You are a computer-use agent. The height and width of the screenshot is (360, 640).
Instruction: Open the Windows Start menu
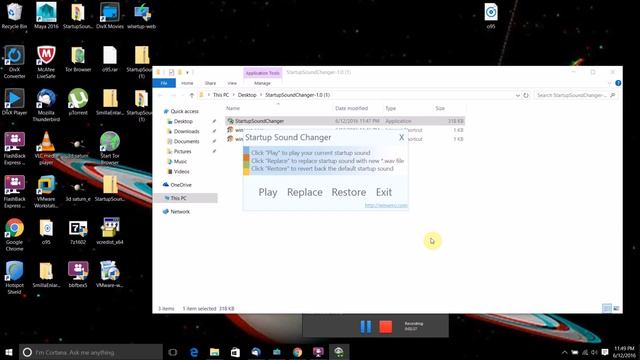pos(9,352)
